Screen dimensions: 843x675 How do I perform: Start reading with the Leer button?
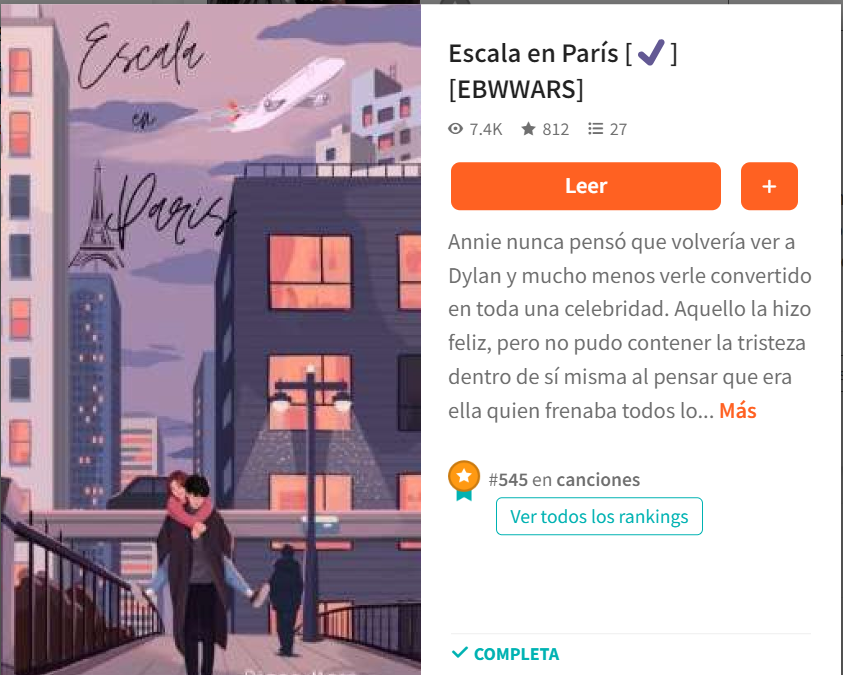click(586, 186)
